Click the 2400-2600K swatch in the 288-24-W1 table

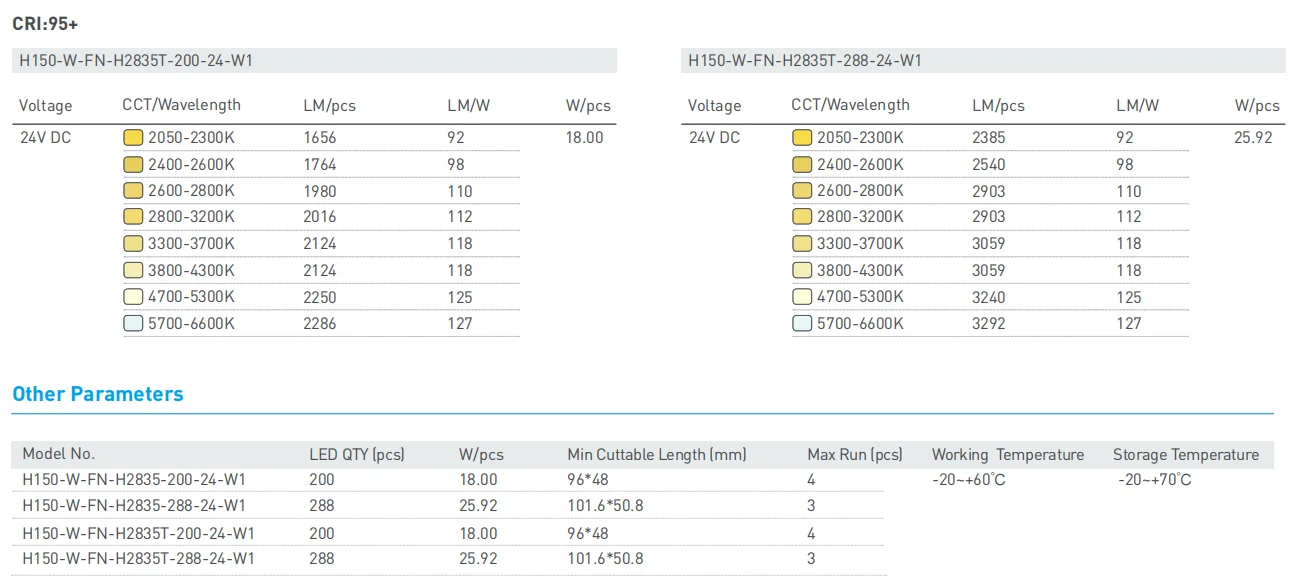pyautogui.click(x=801, y=165)
